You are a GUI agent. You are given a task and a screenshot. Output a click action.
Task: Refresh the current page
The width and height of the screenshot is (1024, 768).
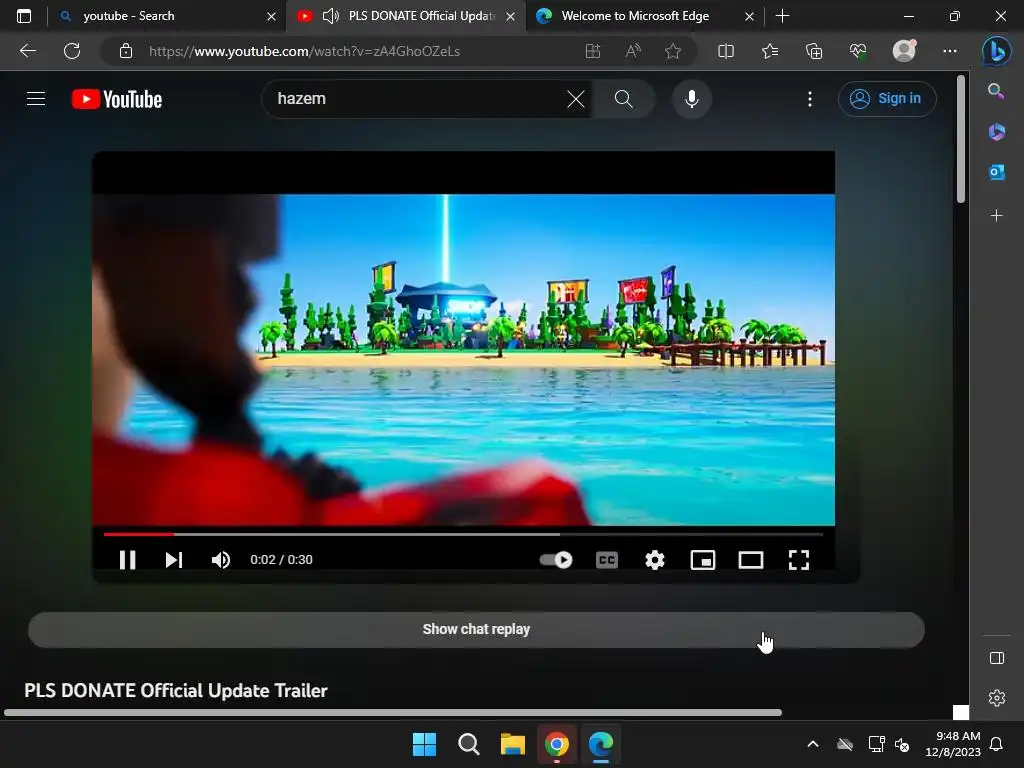72,51
